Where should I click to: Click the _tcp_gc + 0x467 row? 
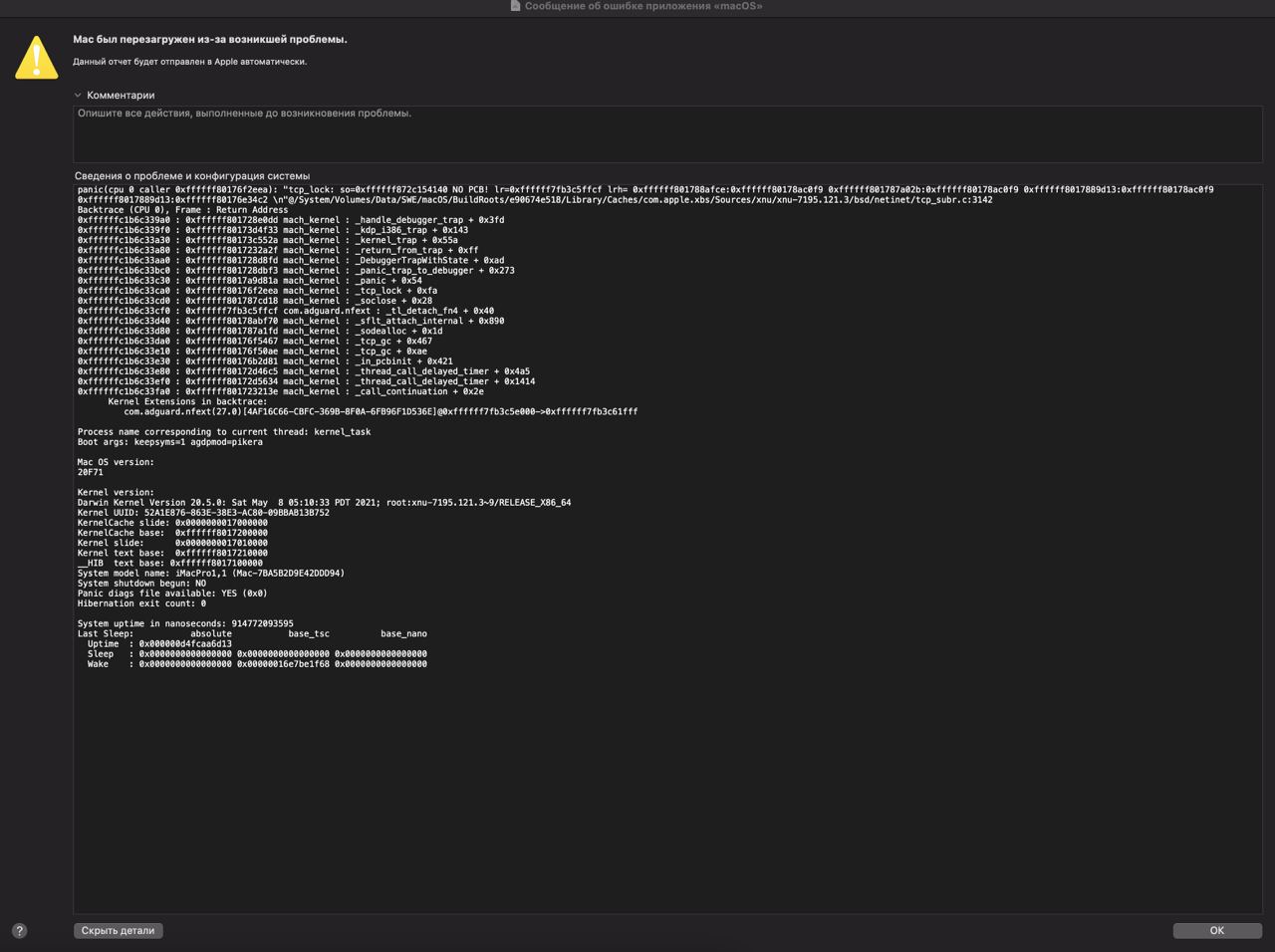255,341
